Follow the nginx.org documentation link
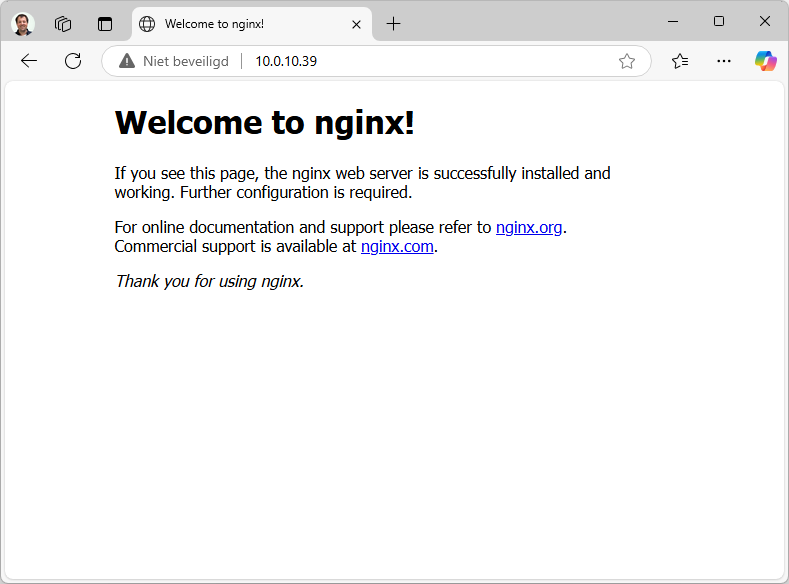789x584 pixels. click(529, 227)
